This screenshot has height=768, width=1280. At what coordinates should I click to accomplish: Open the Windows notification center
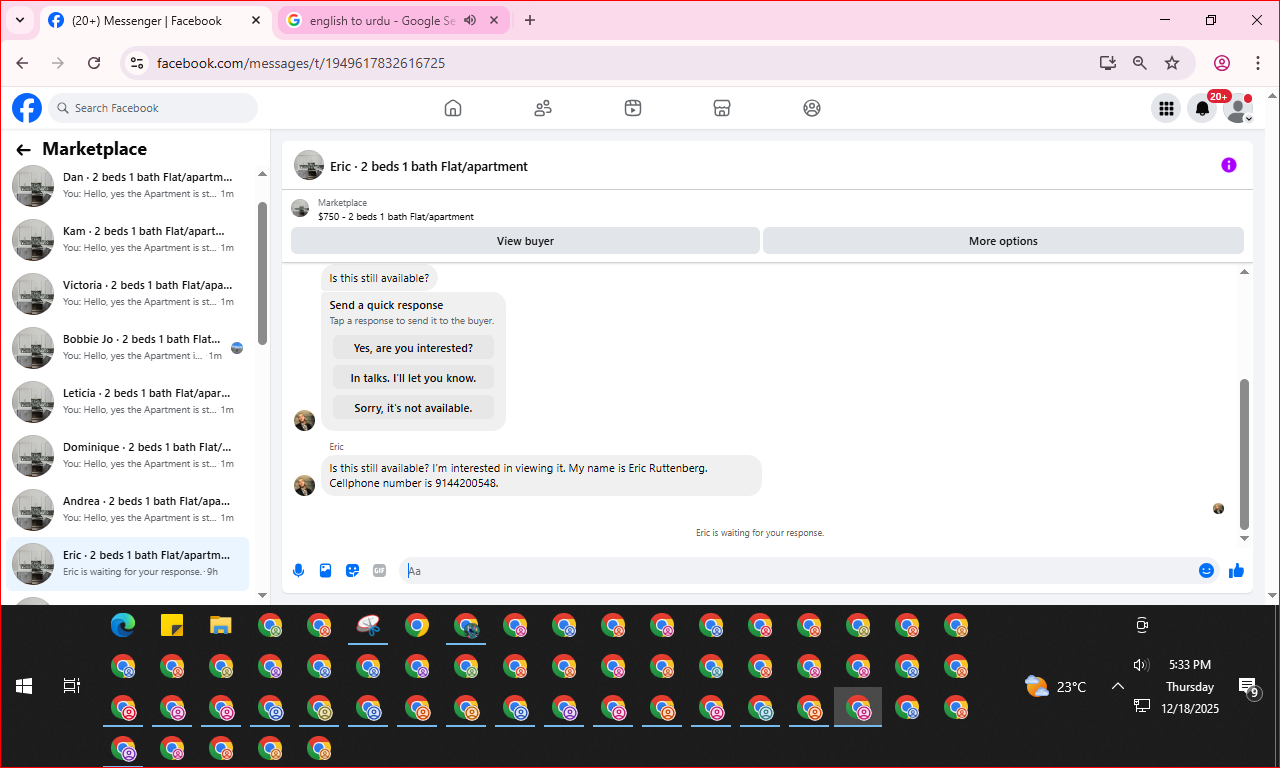tap(1249, 687)
